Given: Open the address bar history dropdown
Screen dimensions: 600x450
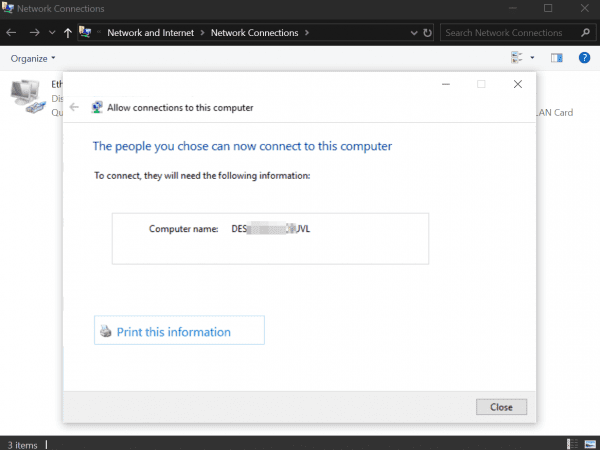Looking at the screenshot, I should [x=414, y=32].
